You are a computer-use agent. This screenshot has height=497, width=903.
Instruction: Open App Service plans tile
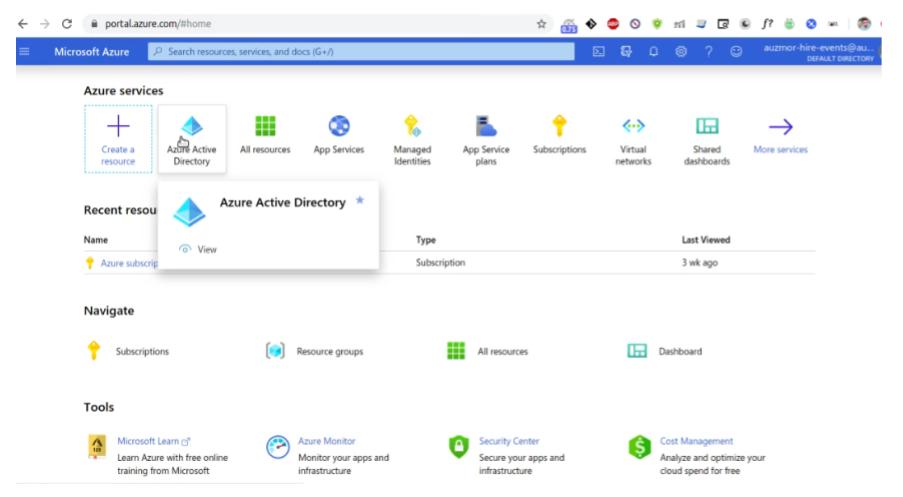point(486,141)
